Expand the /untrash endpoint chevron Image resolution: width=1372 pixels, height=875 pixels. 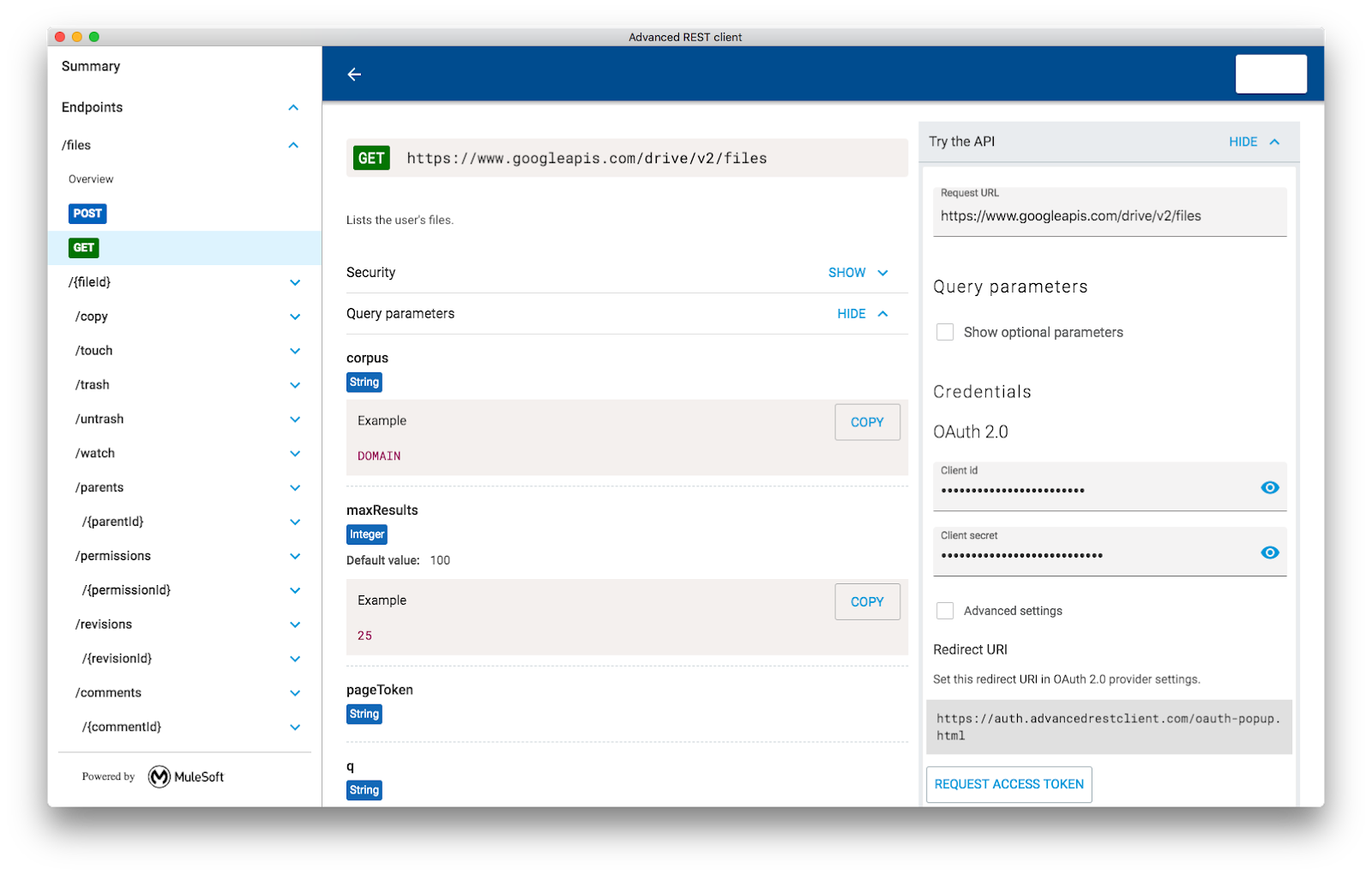click(x=295, y=419)
